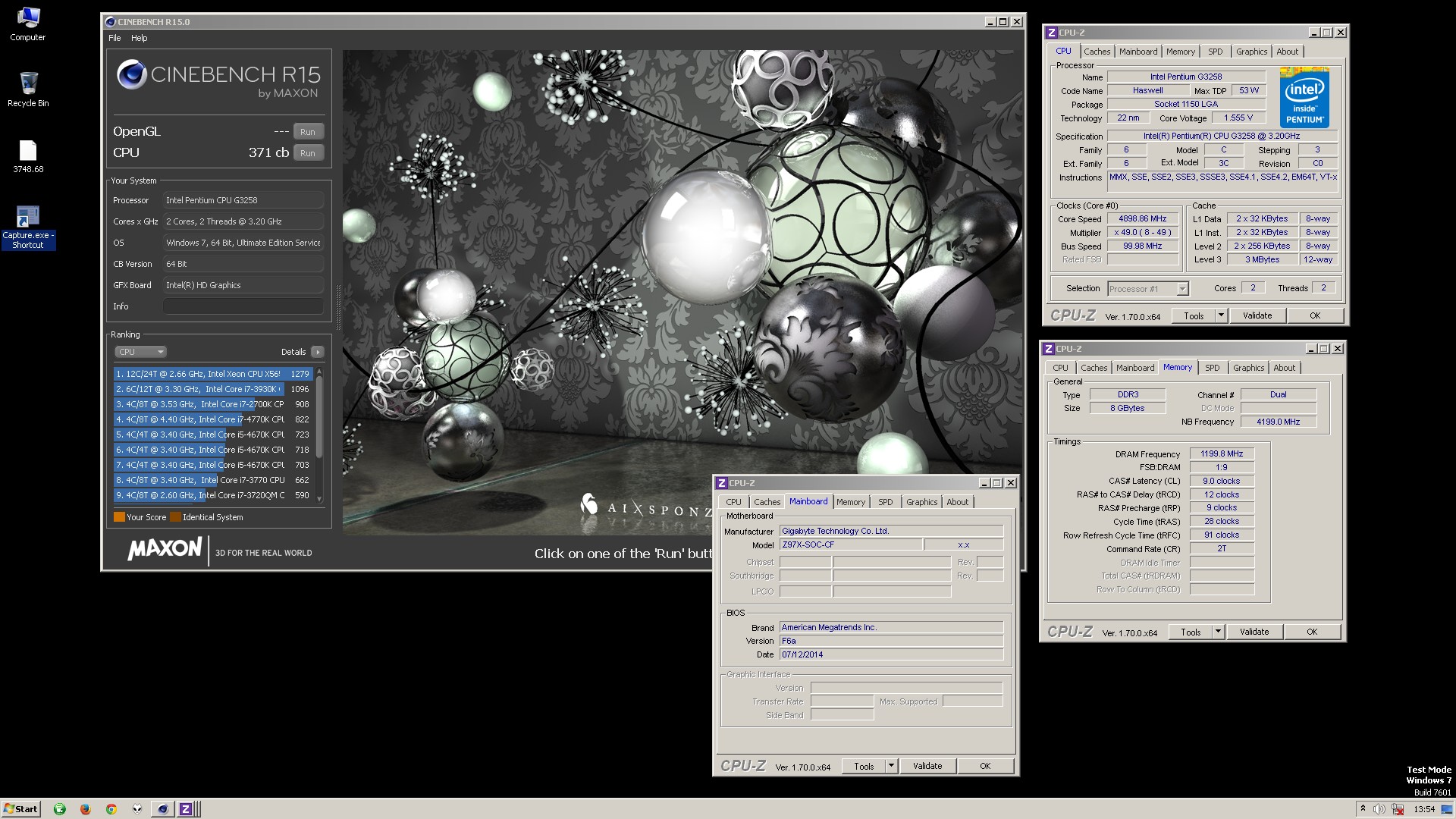Select ranking row 8 Core i7-3770 662
The width and height of the screenshot is (1456, 819).
(x=213, y=480)
